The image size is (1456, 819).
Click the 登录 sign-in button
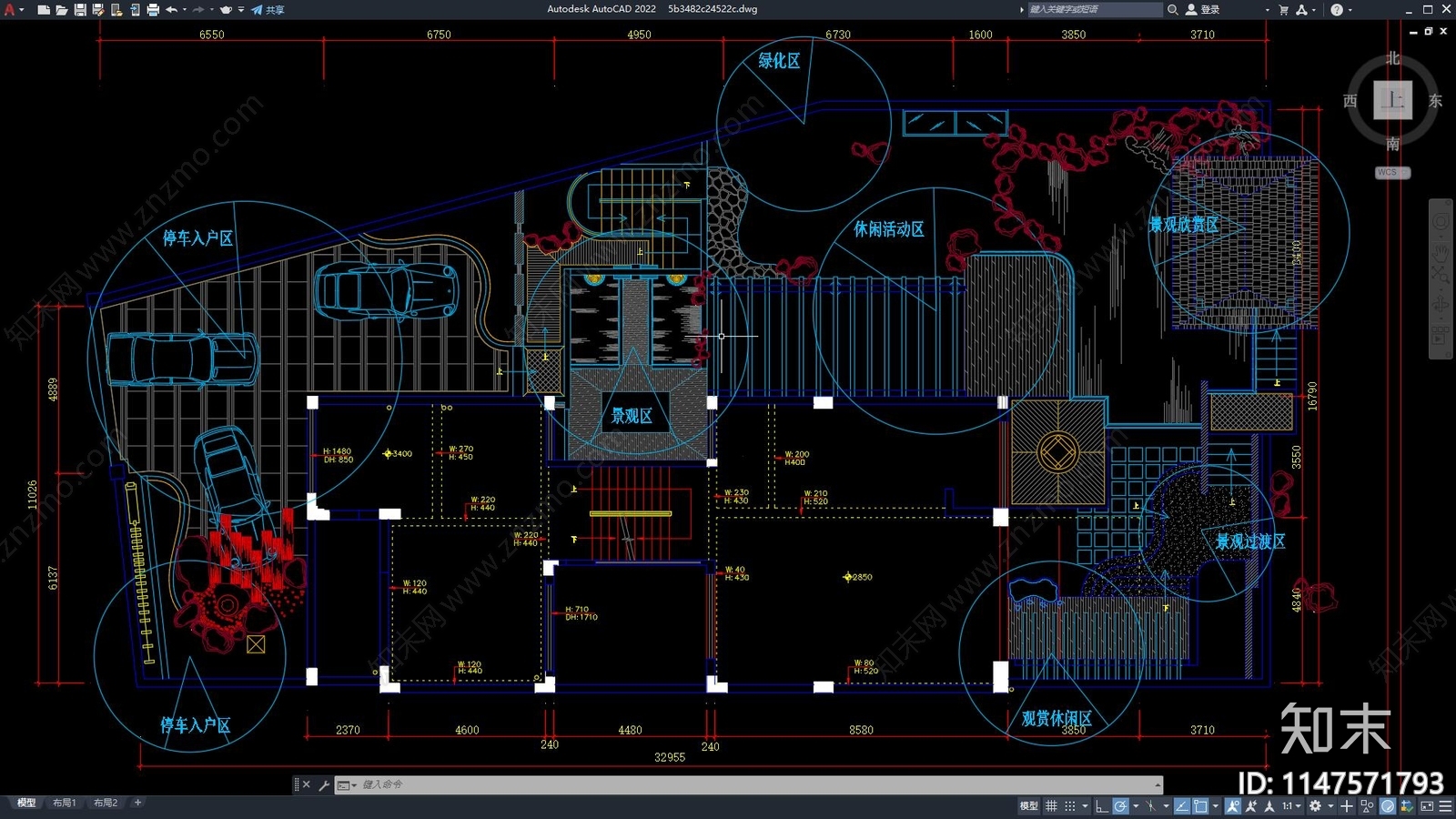tap(1202, 9)
